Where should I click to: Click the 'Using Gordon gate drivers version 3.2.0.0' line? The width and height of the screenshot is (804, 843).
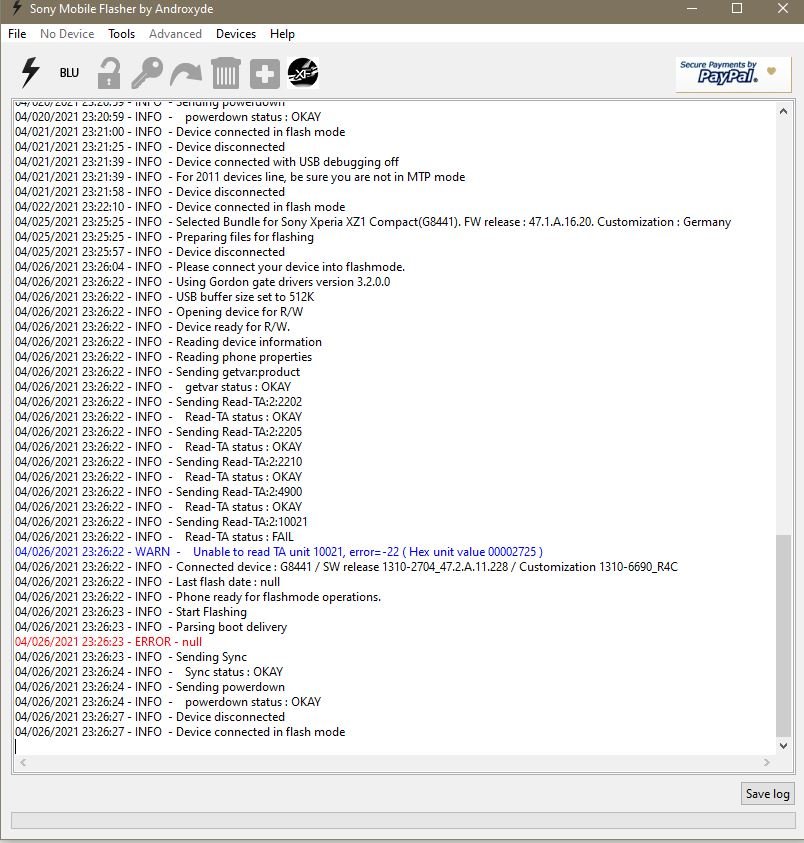click(203, 282)
